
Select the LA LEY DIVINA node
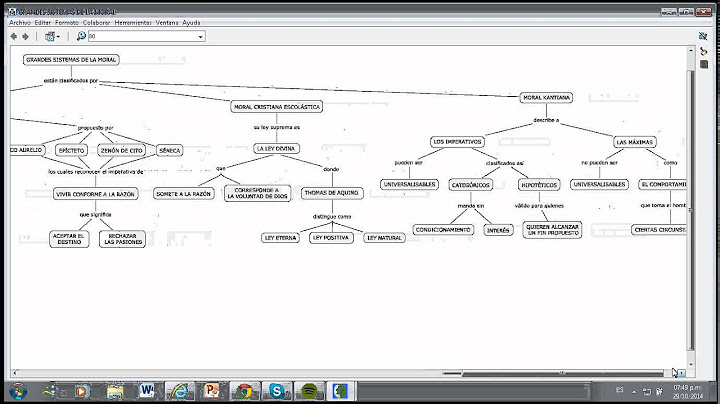pos(276,148)
